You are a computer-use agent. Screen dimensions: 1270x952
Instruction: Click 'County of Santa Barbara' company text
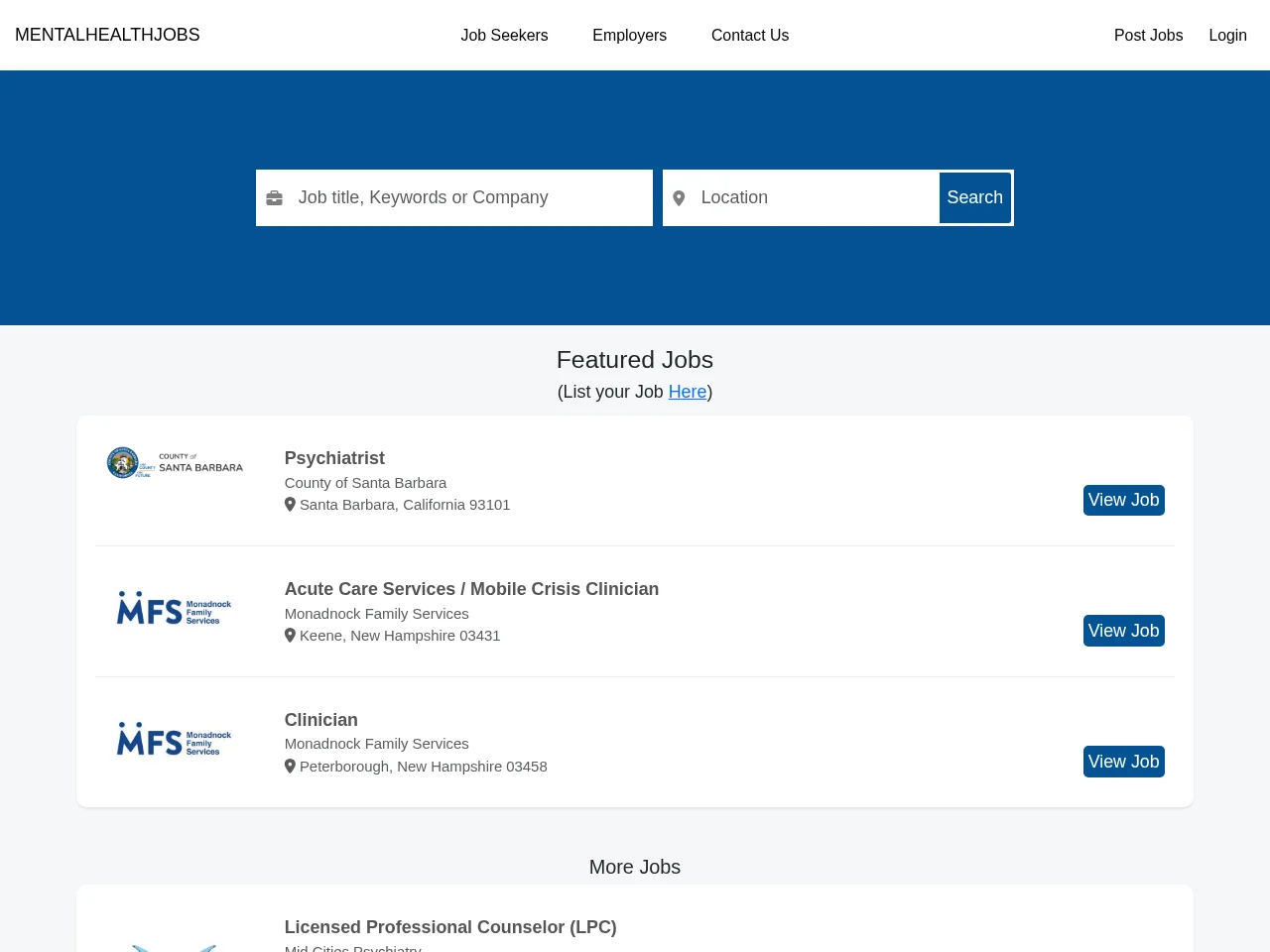coord(365,483)
